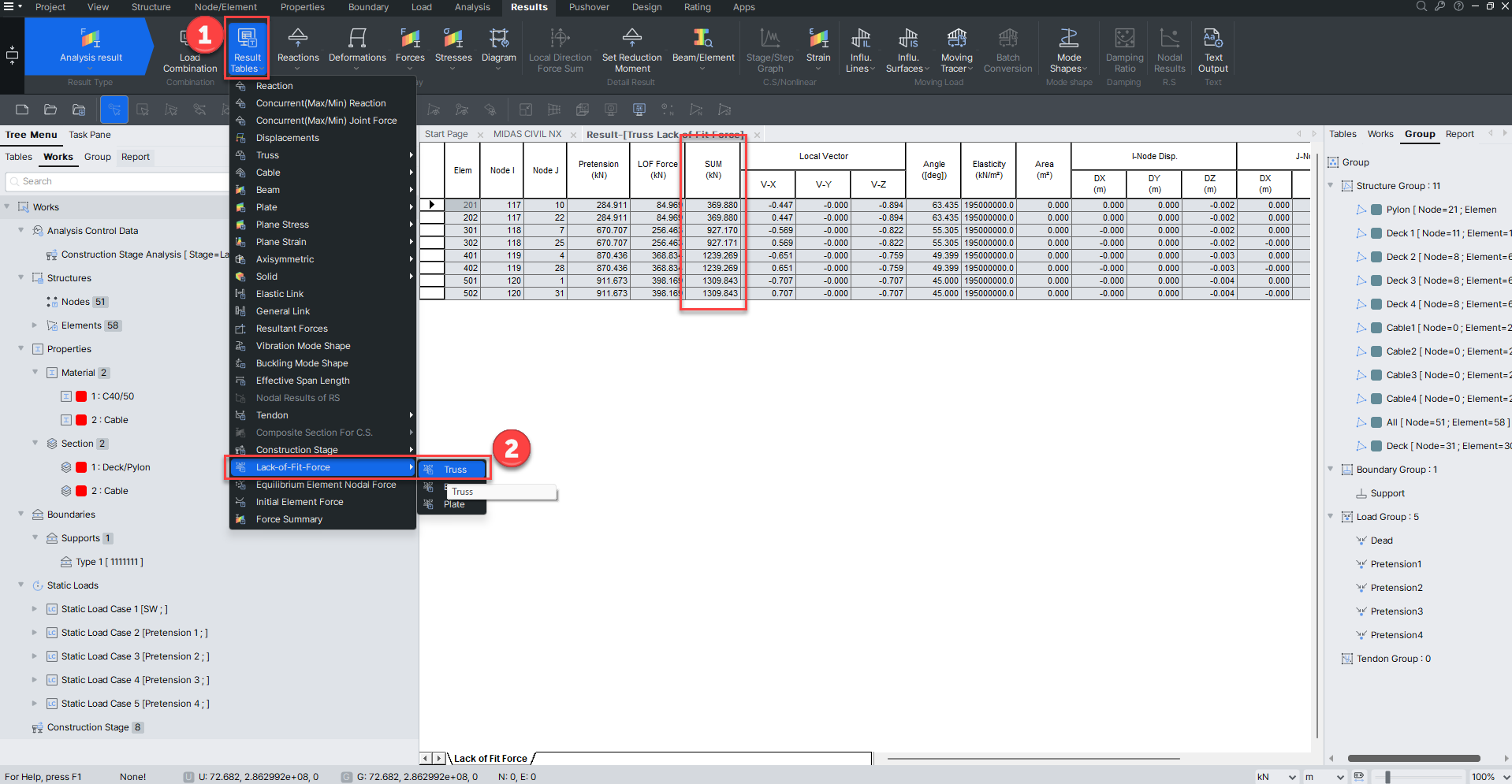Open the Stresses results tool

(453, 47)
